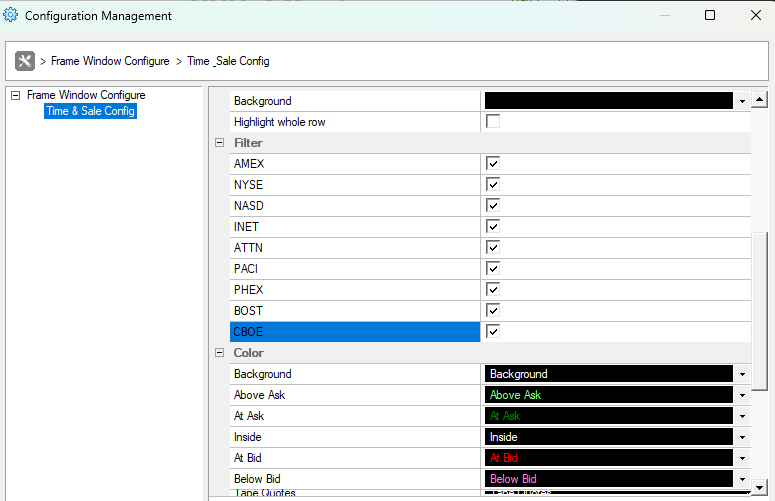The width and height of the screenshot is (775, 501).
Task: Disable the INET filter checkbox
Action: click(x=493, y=227)
